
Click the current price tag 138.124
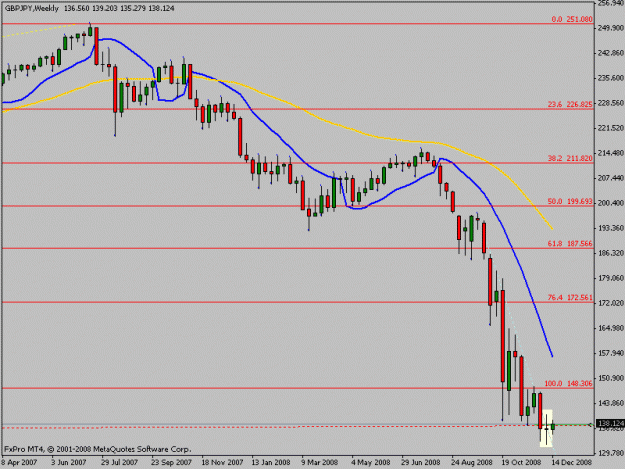[x=610, y=423]
